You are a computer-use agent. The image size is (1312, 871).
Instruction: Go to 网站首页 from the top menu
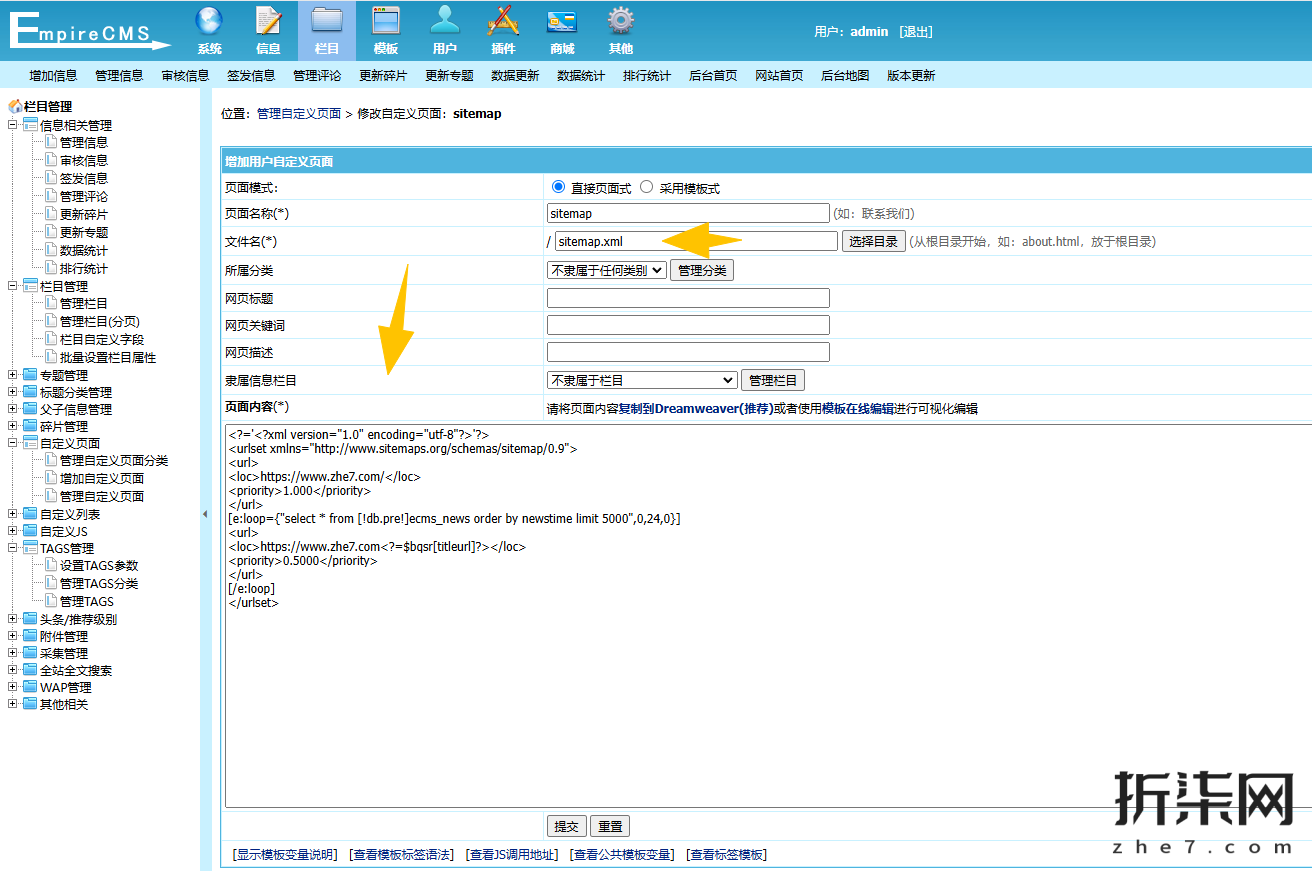778,75
